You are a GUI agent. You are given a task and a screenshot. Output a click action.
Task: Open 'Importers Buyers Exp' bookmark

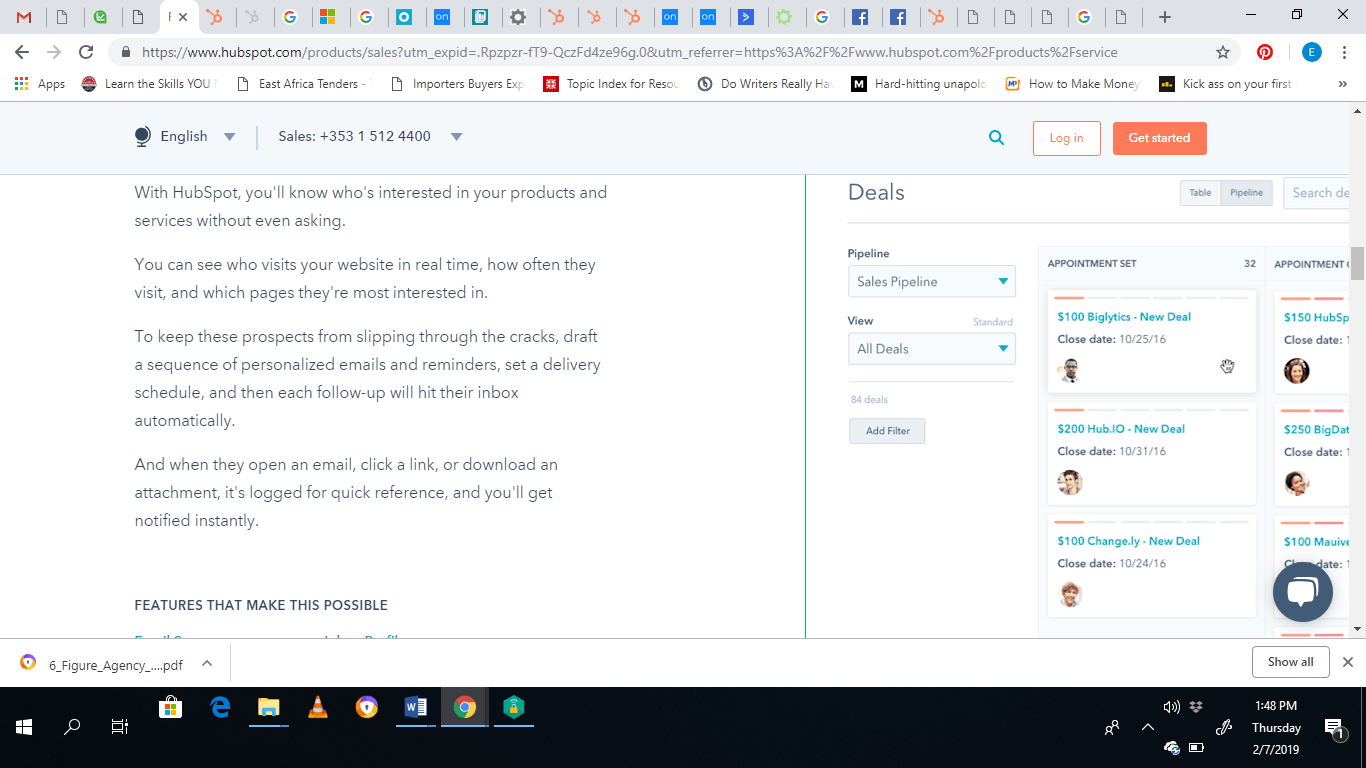[x=457, y=84]
